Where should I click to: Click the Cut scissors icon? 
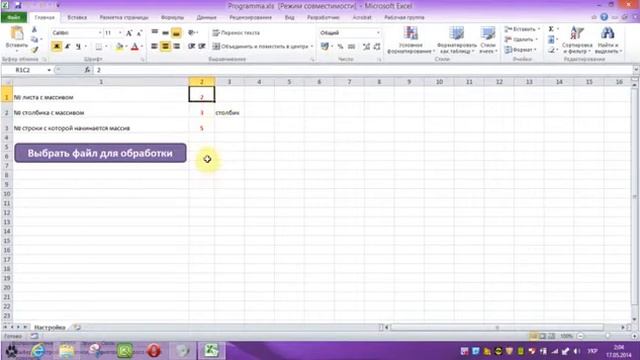pos(34,30)
